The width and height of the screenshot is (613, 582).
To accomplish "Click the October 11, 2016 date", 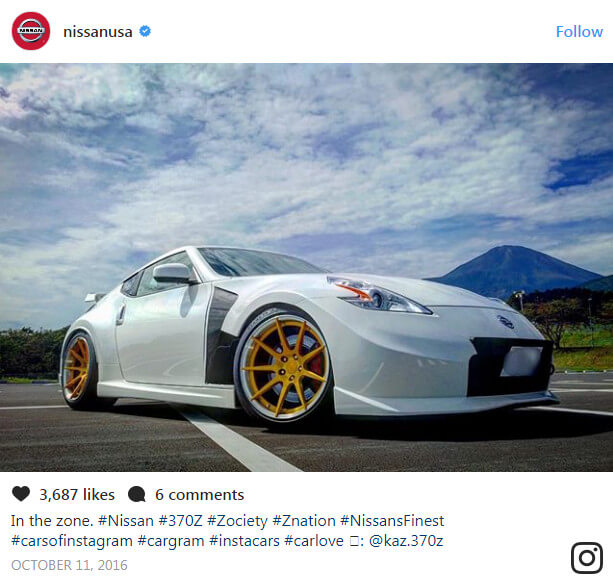I will point(69,565).
